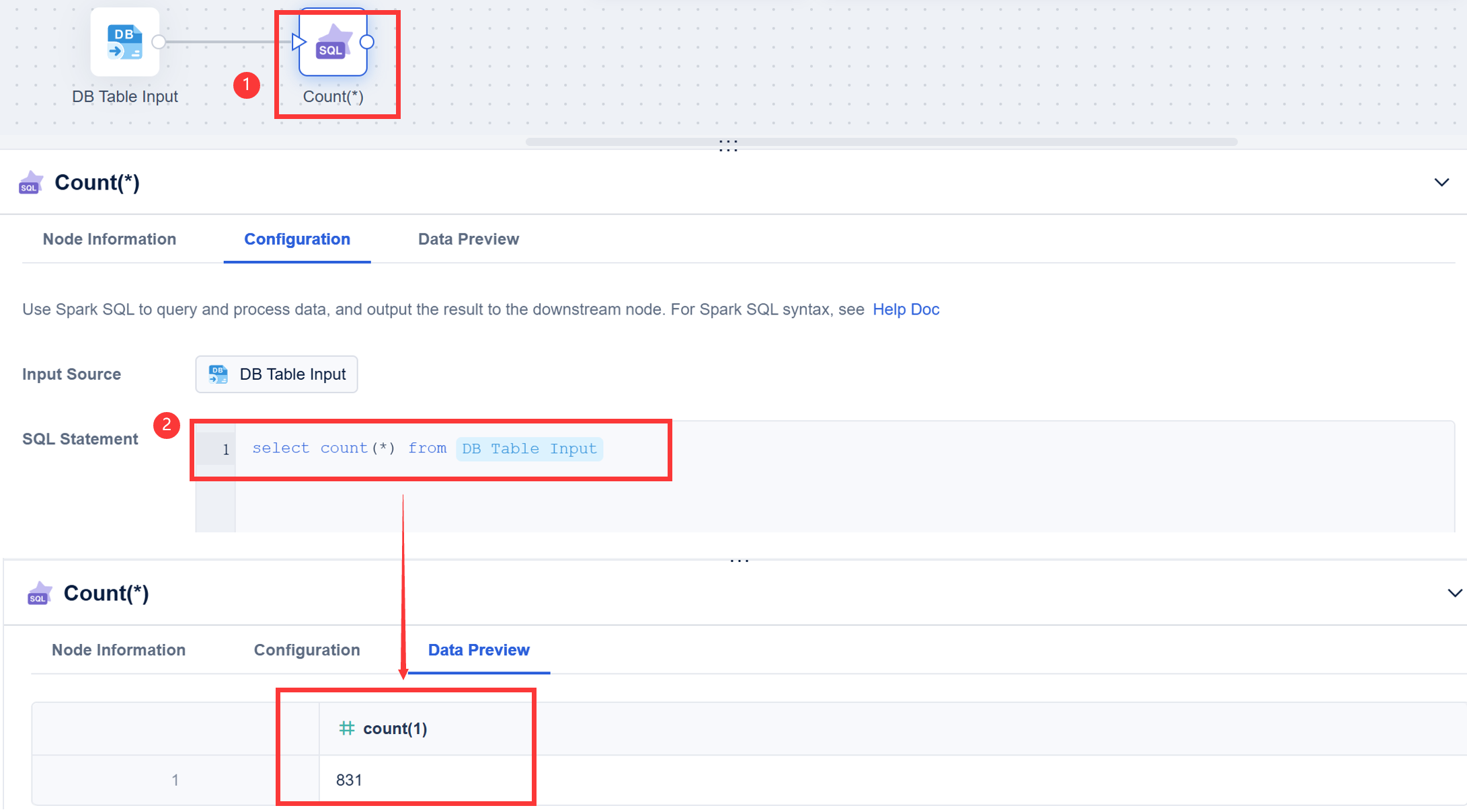The width and height of the screenshot is (1467, 812).
Task: Click DB icon inside Input Source chip
Action: [x=218, y=374]
